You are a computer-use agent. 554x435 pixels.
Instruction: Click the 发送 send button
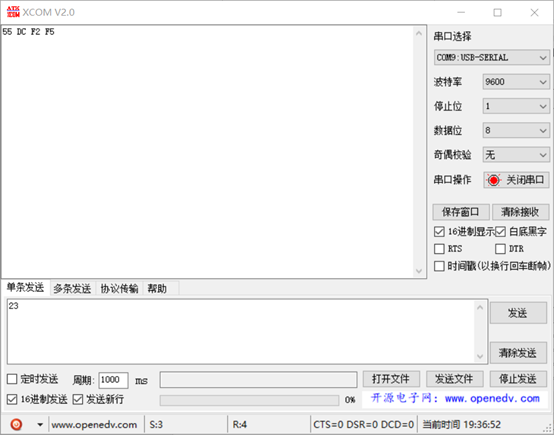point(518,313)
